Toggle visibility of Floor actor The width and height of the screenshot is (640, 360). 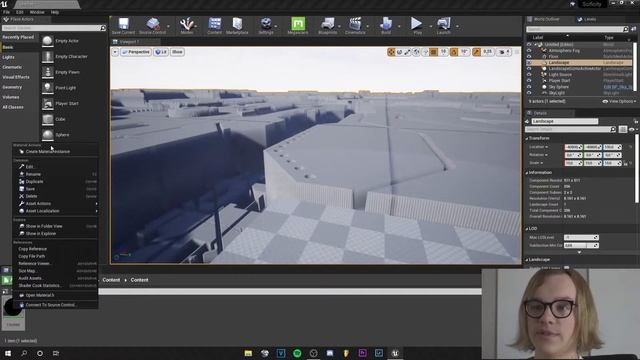[529, 56]
